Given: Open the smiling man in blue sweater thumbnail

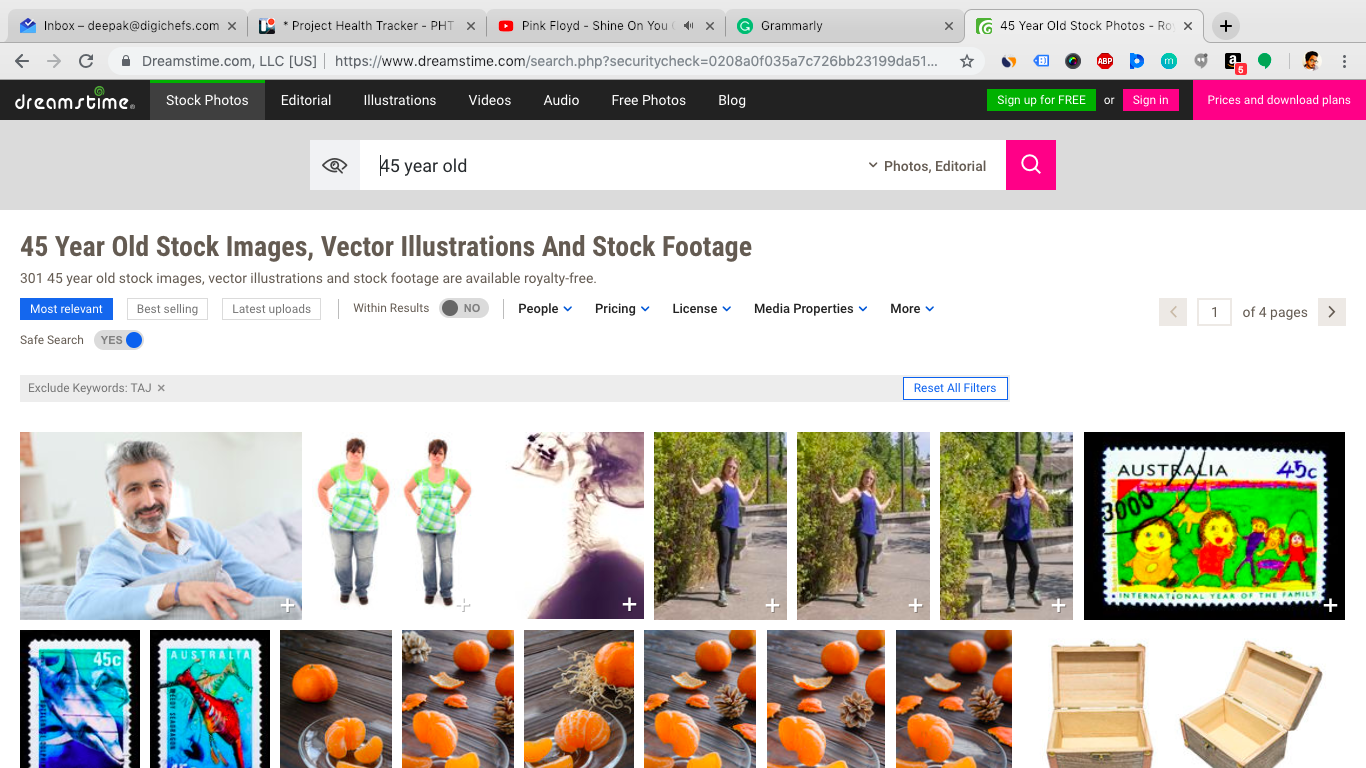Looking at the screenshot, I should pyautogui.click(x=160, y=525).
